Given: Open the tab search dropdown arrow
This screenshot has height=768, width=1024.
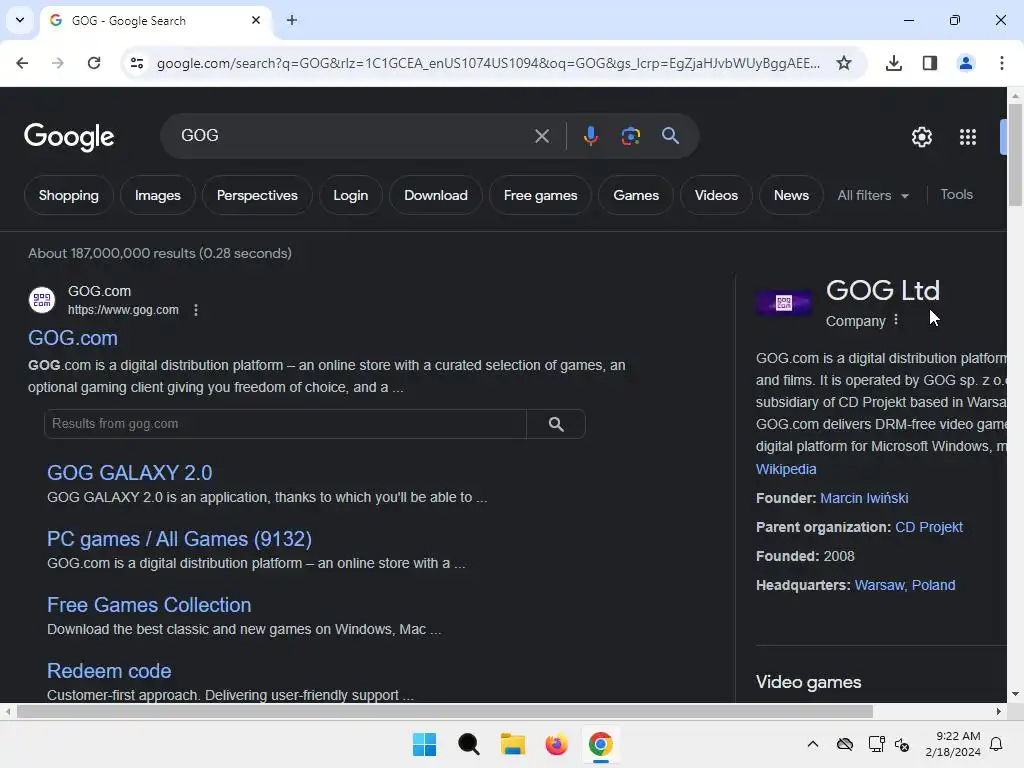Looking at the screenshot, I should click(20, 20).
